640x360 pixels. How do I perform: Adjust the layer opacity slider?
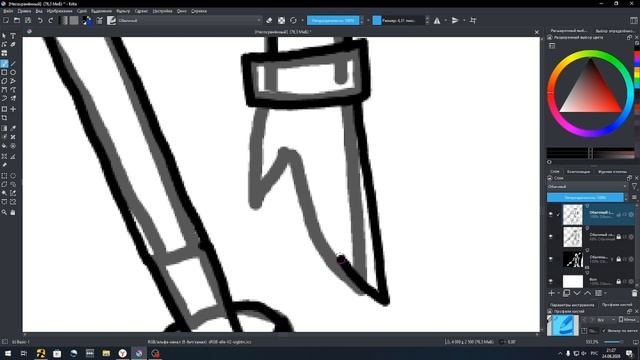tap(585, 198)
